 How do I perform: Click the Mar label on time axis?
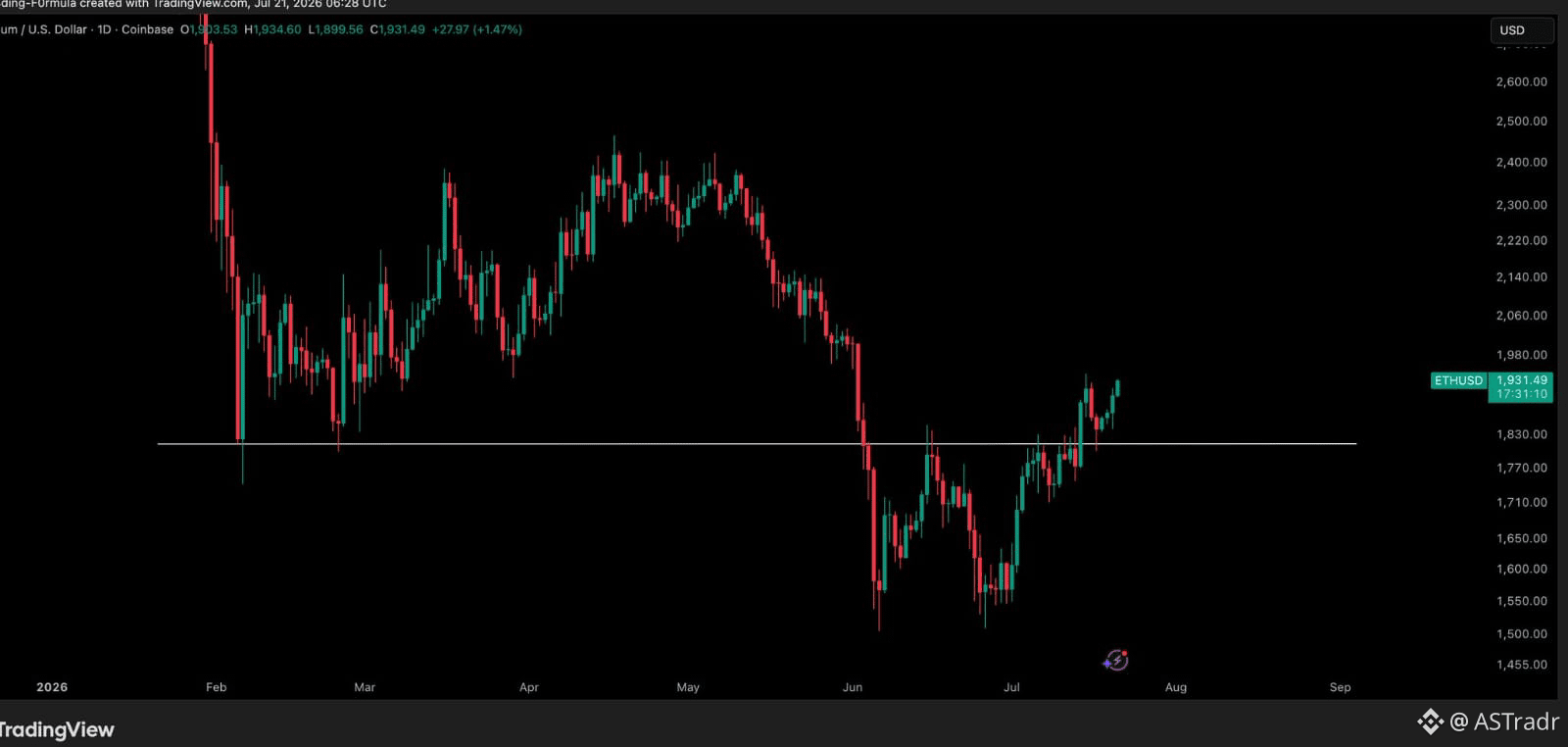tap(365, 687)
